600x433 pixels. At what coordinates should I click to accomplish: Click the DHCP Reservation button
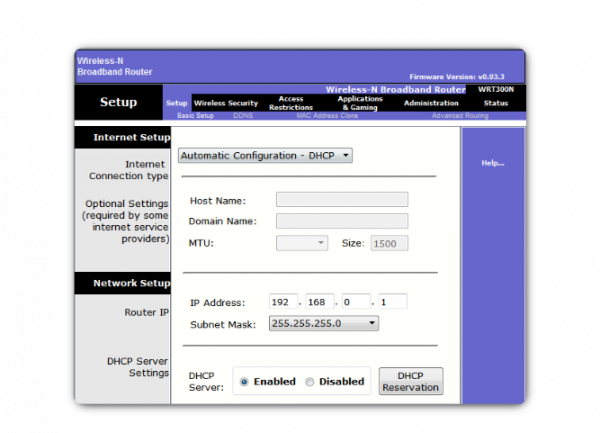pos(410,381)
